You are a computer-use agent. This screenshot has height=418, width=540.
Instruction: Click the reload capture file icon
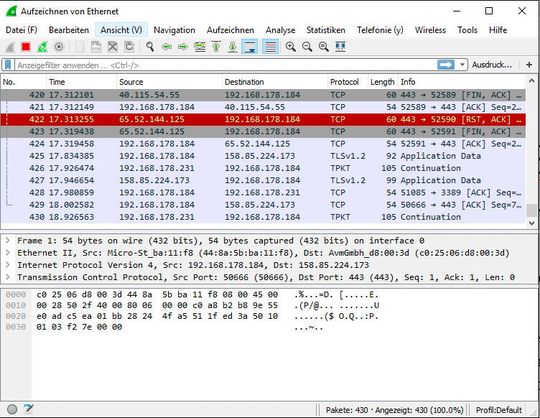tap(129, 47)
